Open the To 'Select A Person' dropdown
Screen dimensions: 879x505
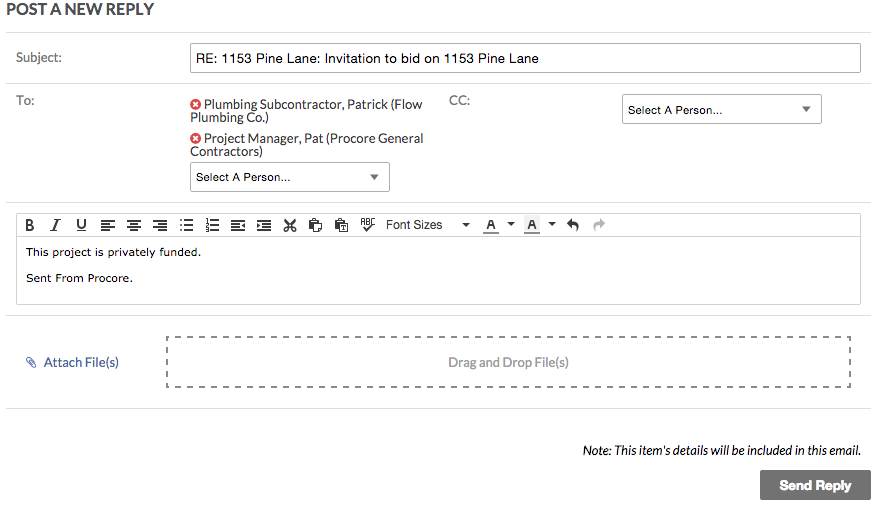[x=290, y=177]
